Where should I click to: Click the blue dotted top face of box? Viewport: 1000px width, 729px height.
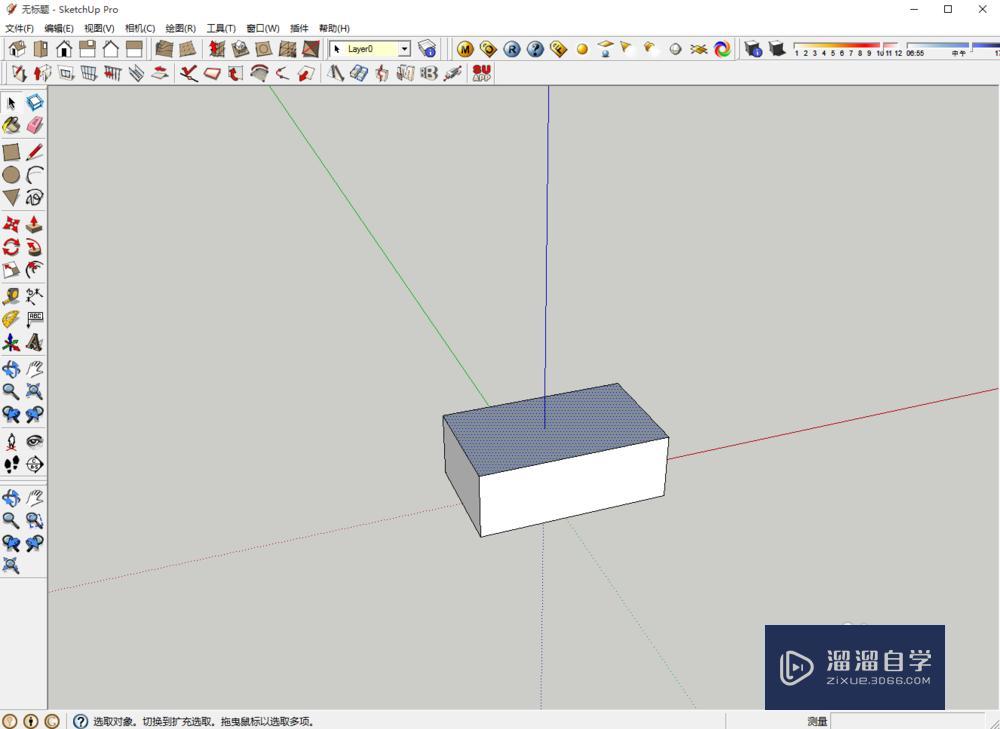click(x=555, y=429)
